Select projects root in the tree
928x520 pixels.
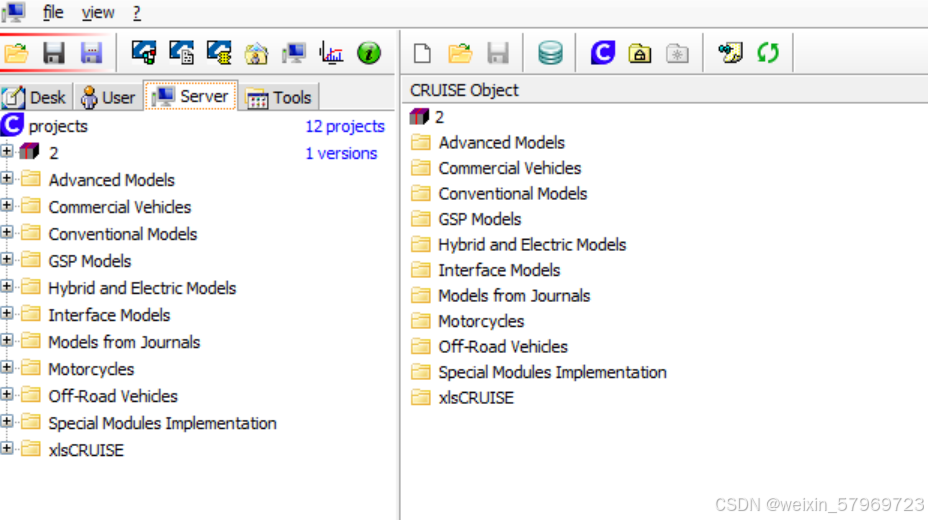click(x=58, y=126)
